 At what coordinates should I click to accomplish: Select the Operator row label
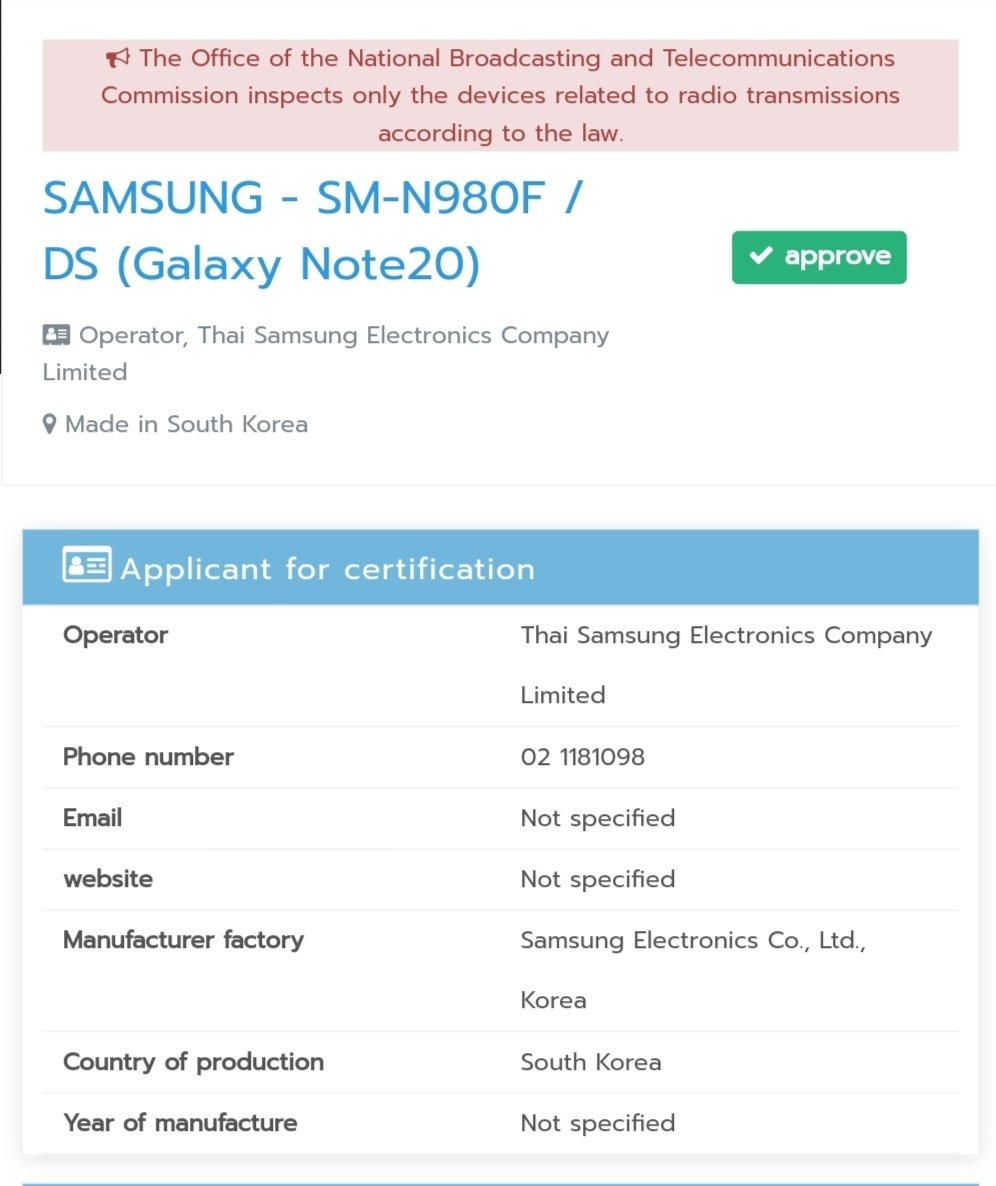[116, 635]
